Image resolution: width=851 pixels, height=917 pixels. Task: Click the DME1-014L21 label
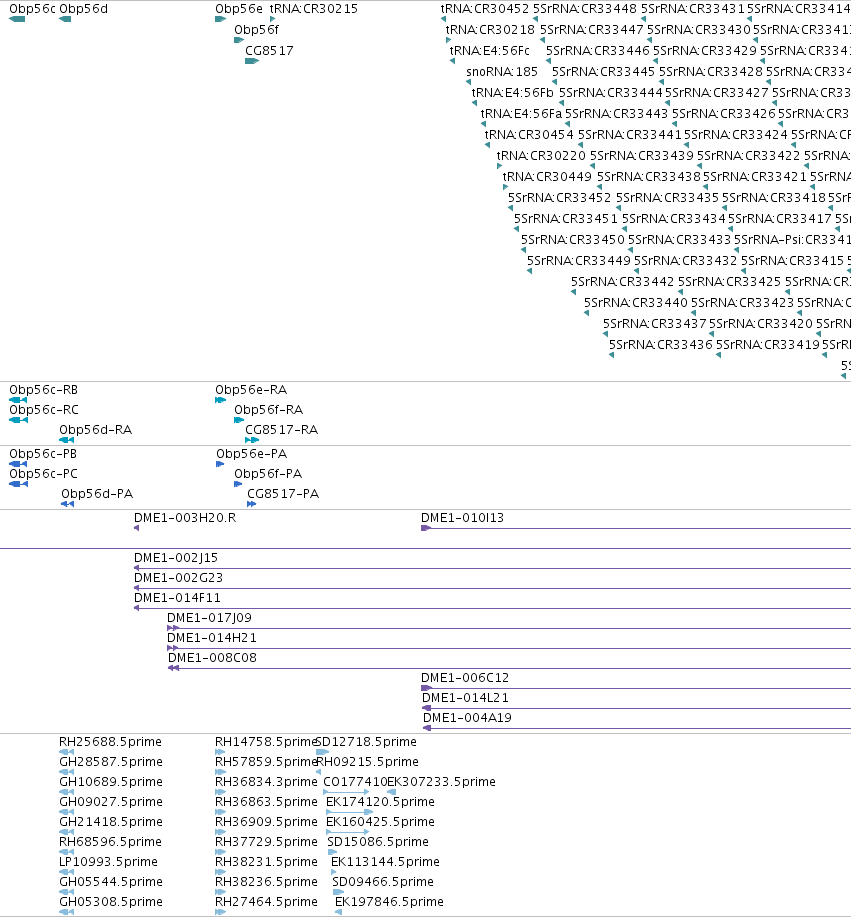tap(466, 698)
